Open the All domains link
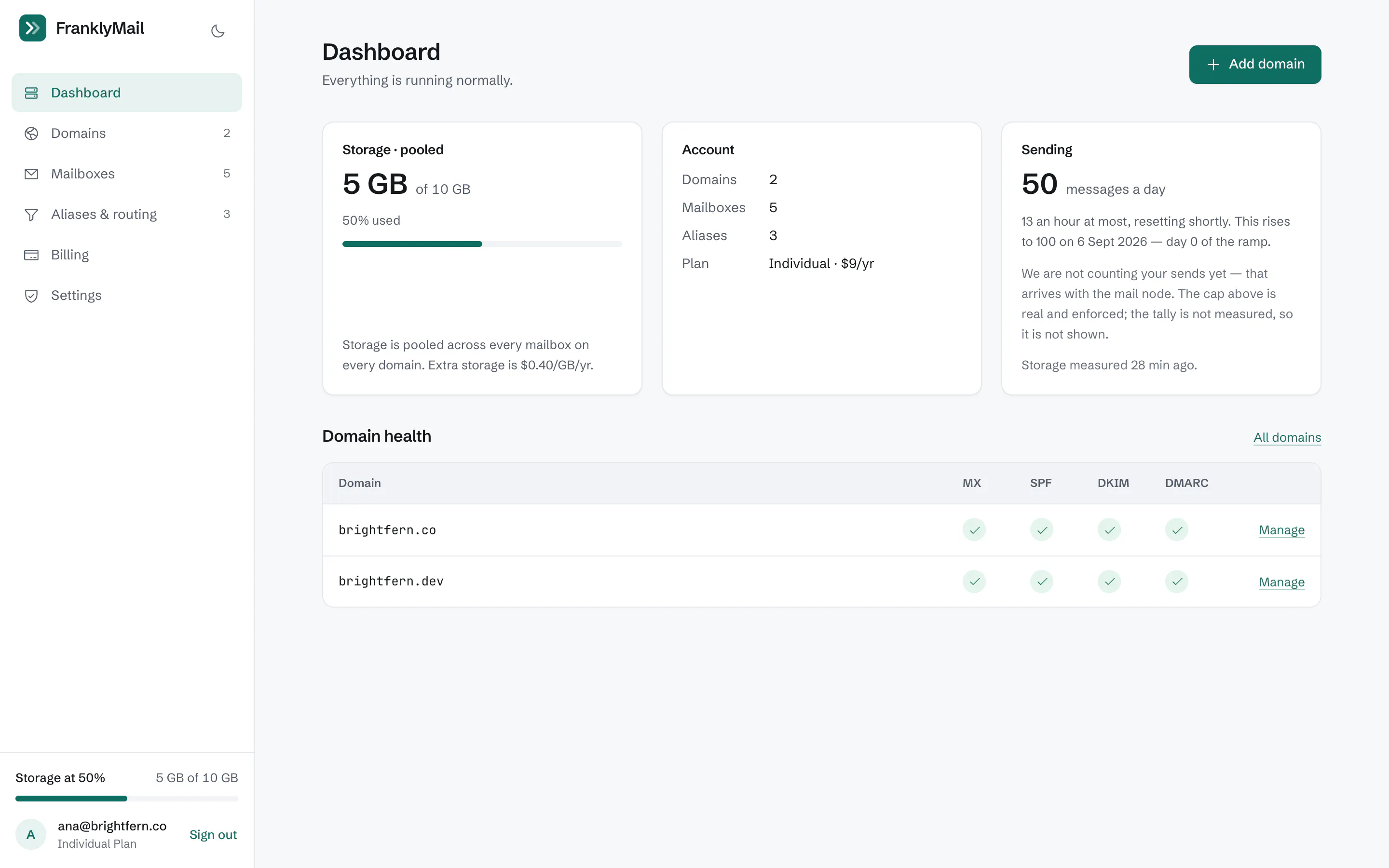The width and height of the screenshot is (1389, 868). 1287,437
